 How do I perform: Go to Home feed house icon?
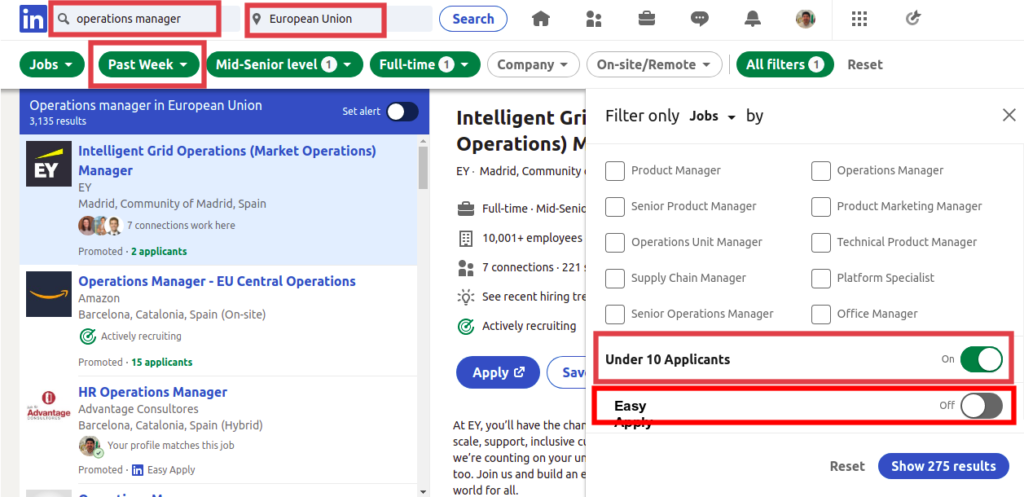(x=541, y=19)
